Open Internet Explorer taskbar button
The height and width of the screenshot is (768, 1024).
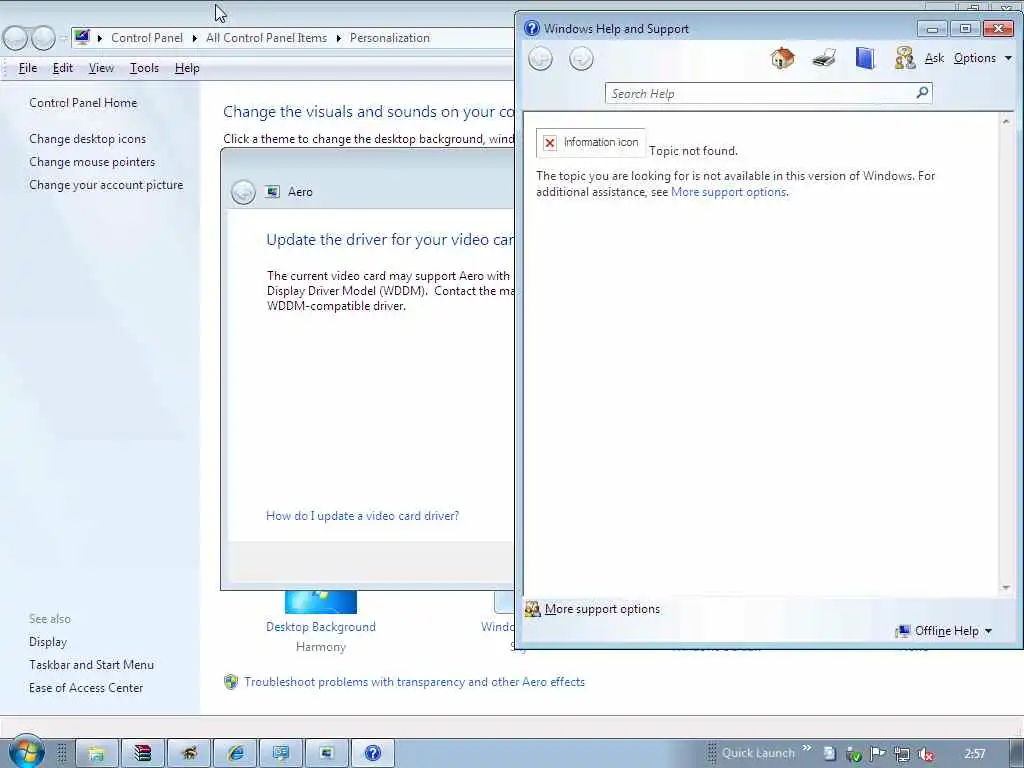(235, 753)
